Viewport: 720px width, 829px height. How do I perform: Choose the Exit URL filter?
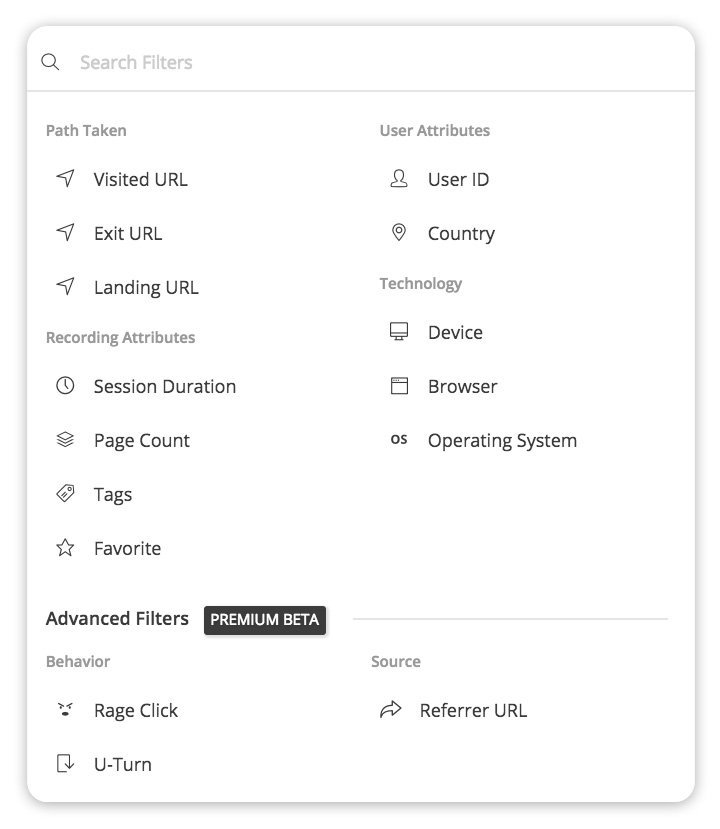pos(128,233)
